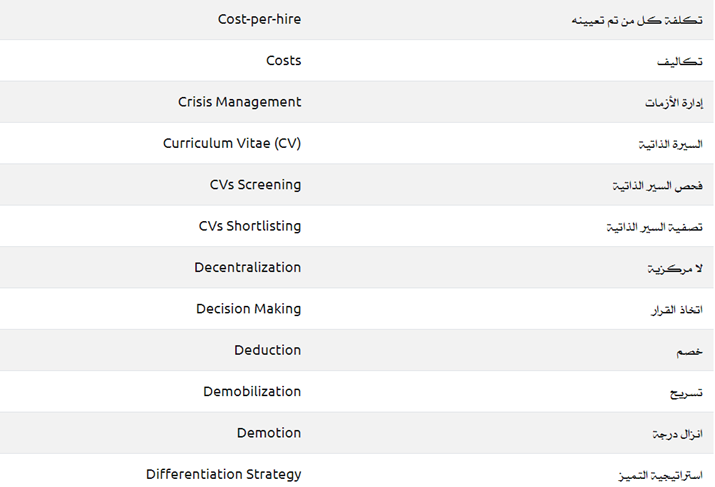Click Arabic term اتخاذ القرار
The width and height of the screenshot is (715, 487).
[676, 310]
